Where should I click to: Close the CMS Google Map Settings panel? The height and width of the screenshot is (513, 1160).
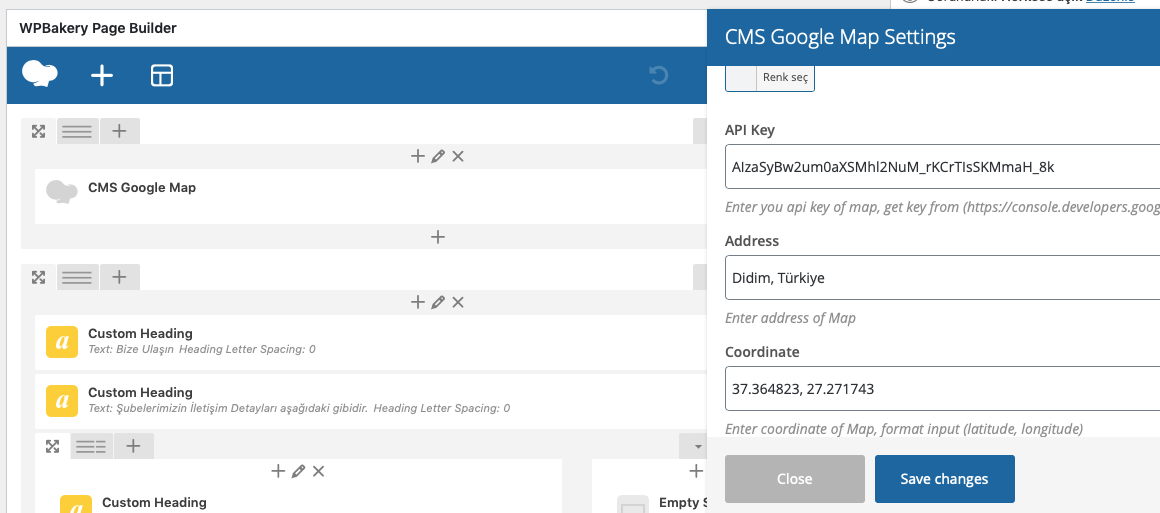pyautogui.click(x=795, y=479)
